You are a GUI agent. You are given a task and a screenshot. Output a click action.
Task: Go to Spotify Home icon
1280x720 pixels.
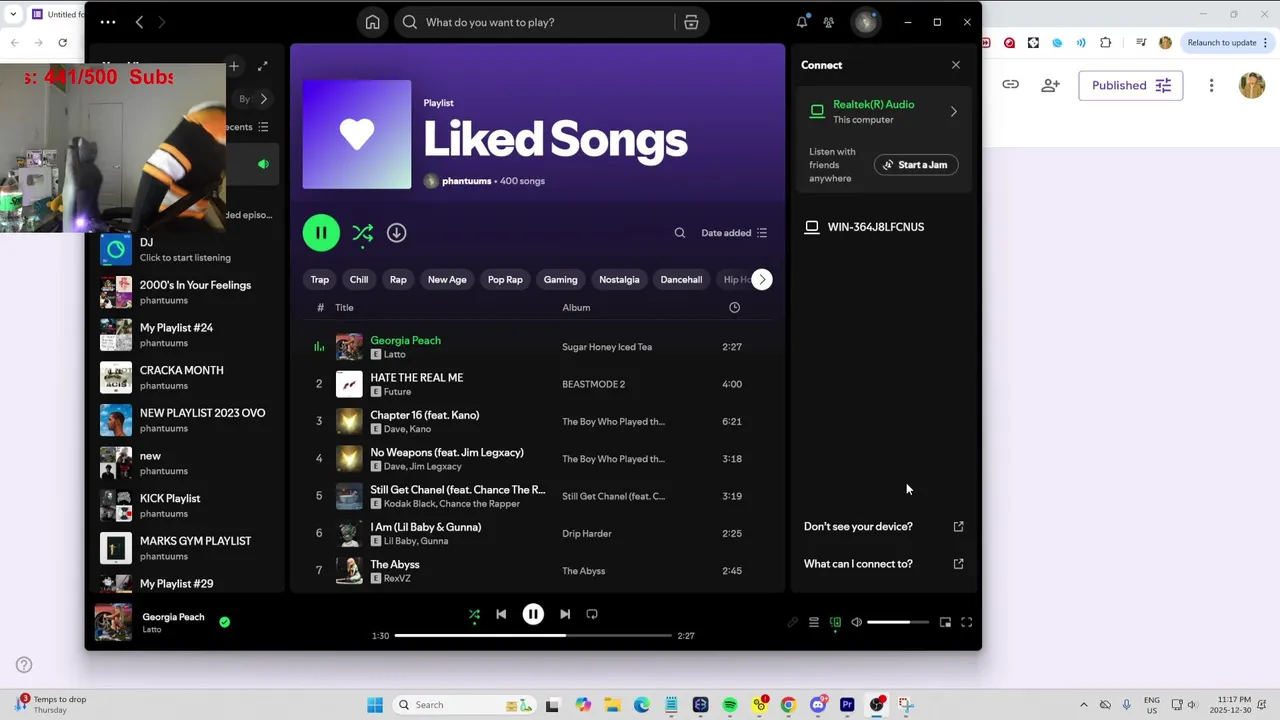point(372,22)
